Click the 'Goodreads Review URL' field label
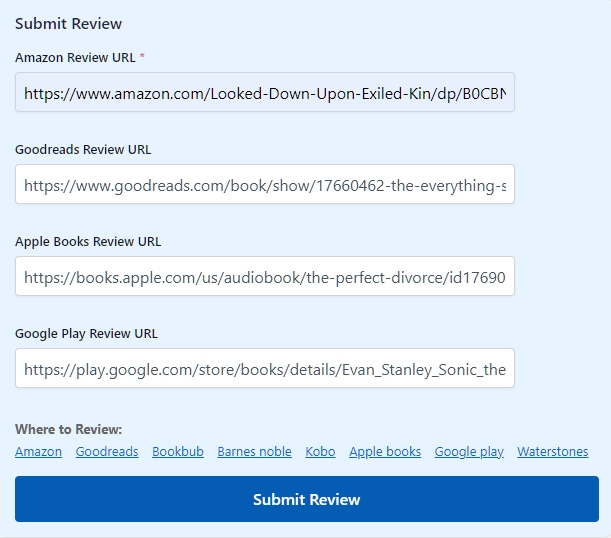Screen dimensions: 611x538 click(83, 150)
